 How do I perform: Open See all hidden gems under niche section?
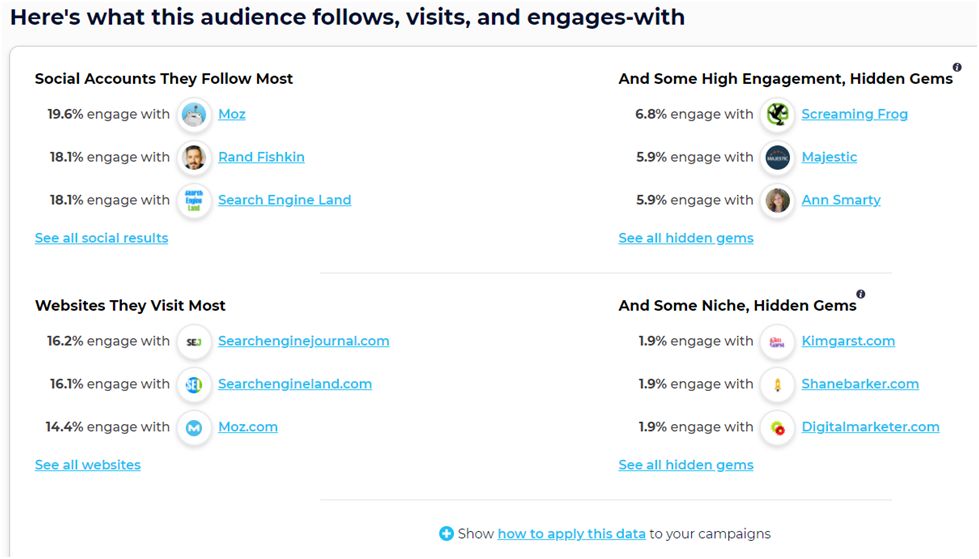686,465
